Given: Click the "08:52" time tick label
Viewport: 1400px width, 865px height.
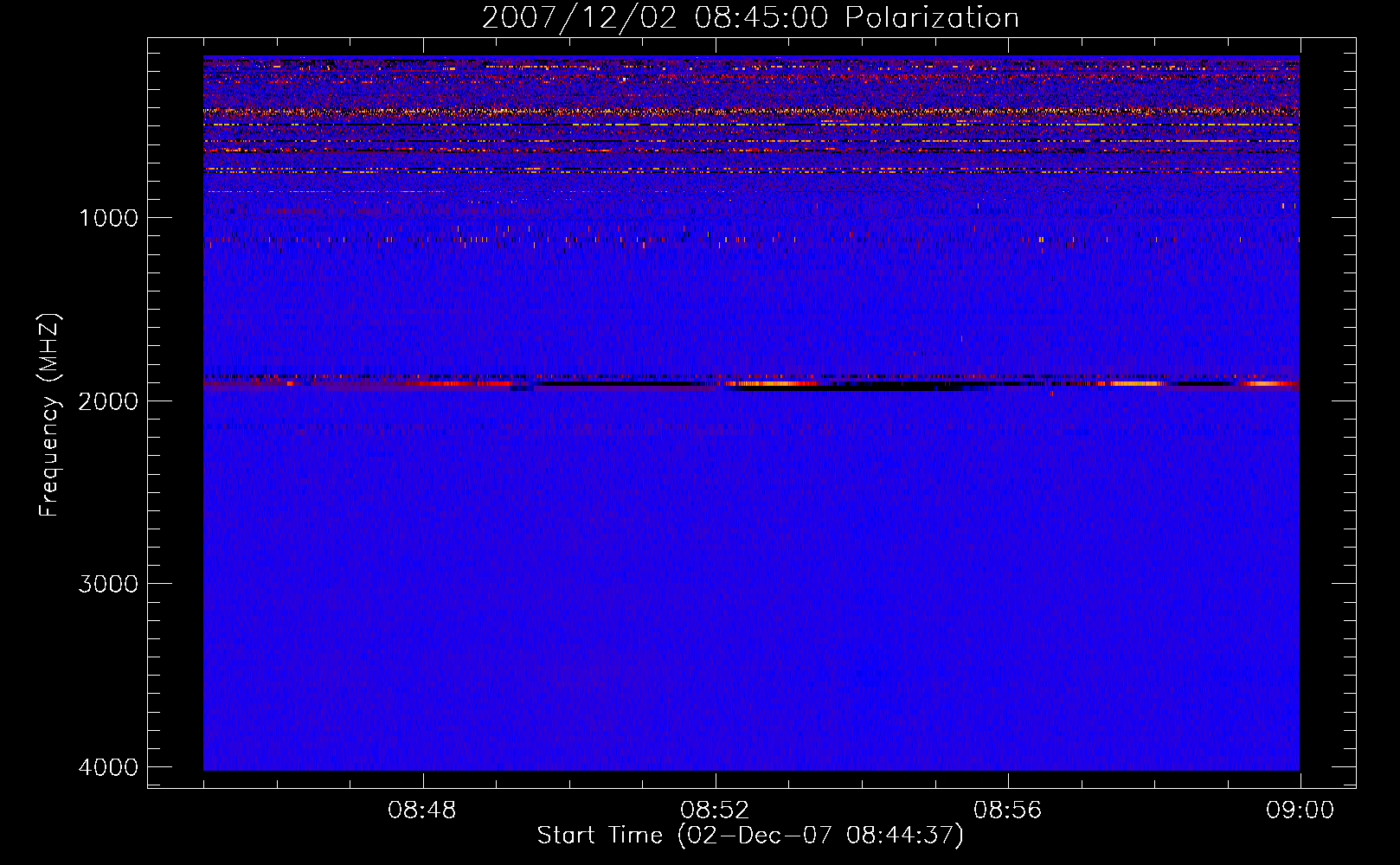Looking at the screenshot, I should [715, 811].
